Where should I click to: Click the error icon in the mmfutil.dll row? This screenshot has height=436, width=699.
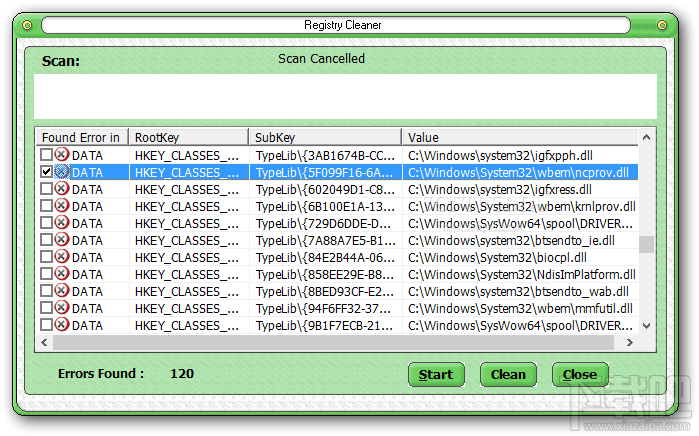[x=62, y=307]
